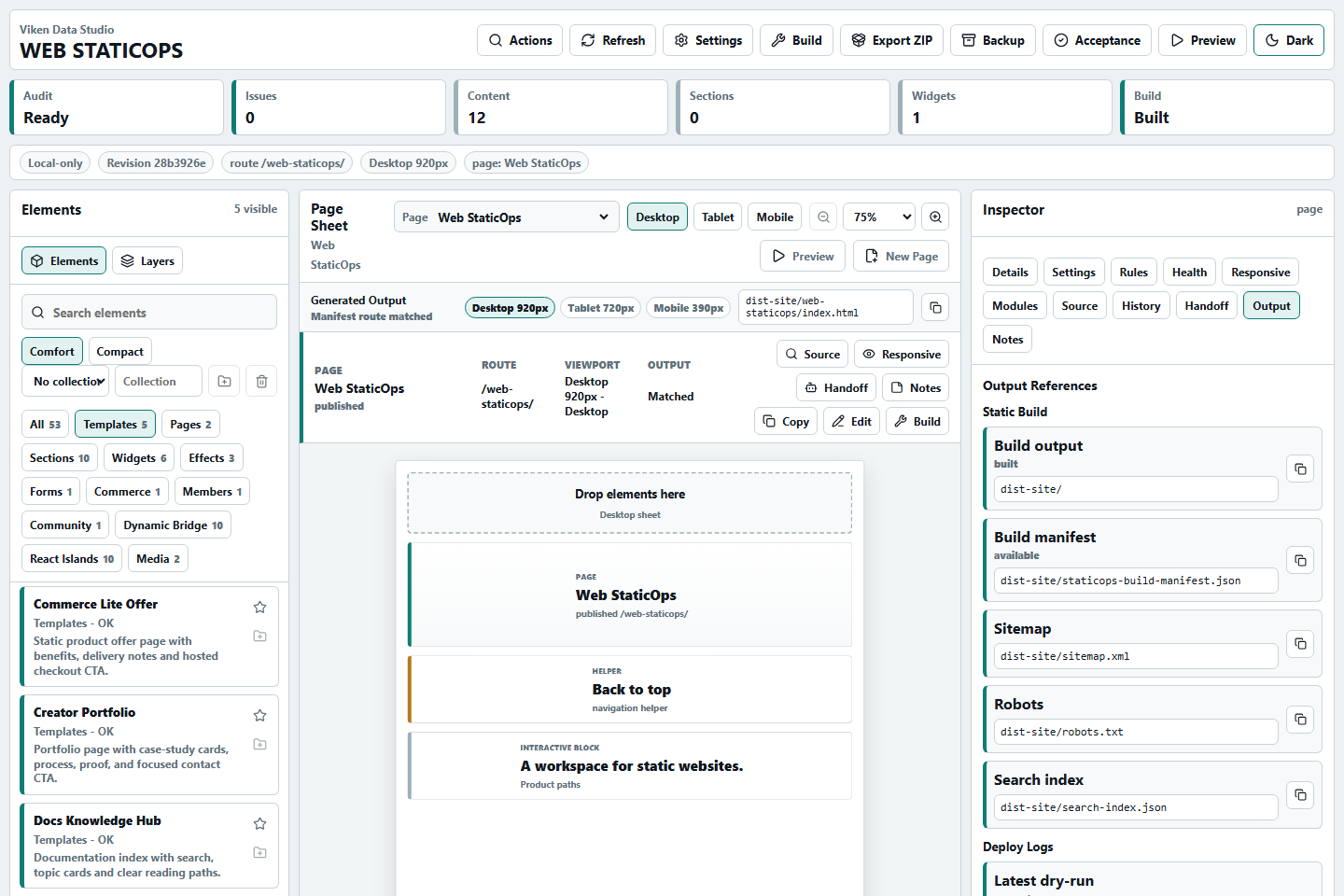Switch to Mobile viewport
The width and height of the screenshot is (1344, 896).
pyautogui.click(x=775, y=217)
